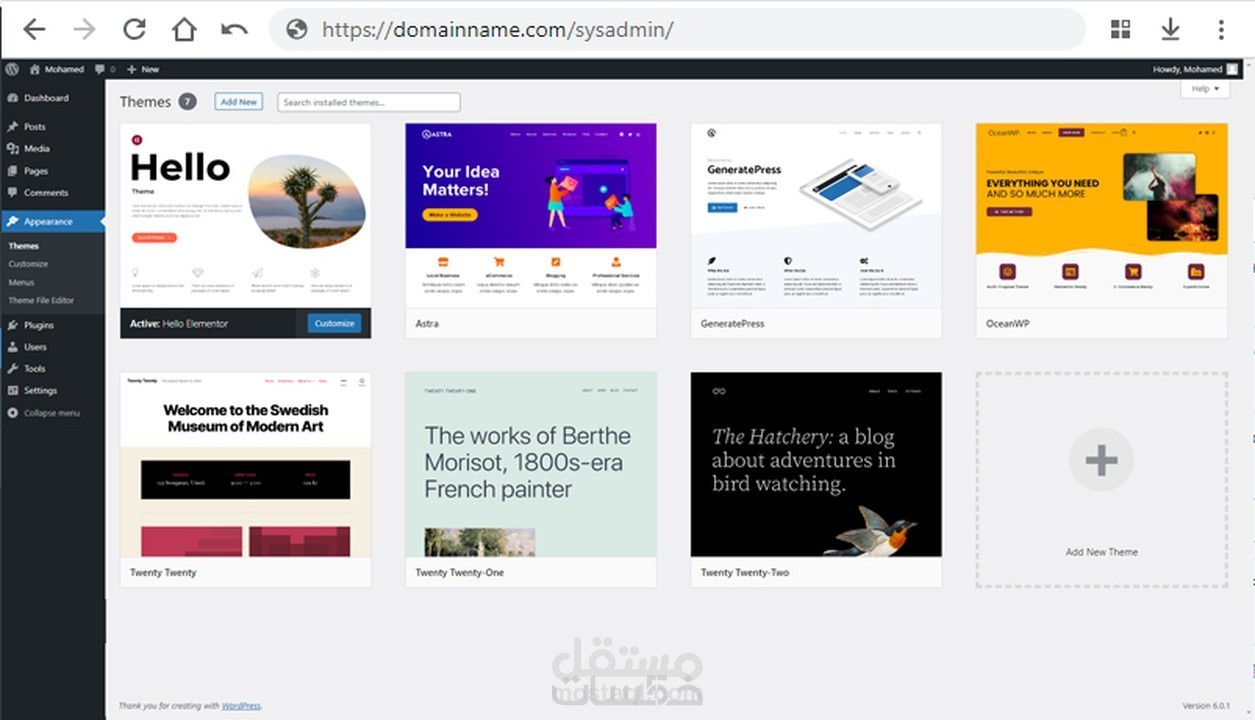Open browser downloads icon
The width and height of the screenshot is (1255, 720).
[x=1170, y=29]
